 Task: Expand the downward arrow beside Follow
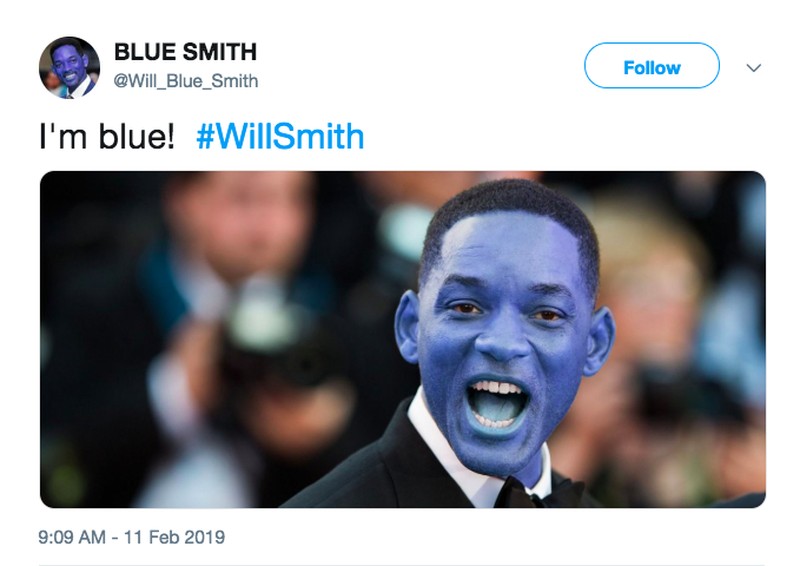coord(754,68)
